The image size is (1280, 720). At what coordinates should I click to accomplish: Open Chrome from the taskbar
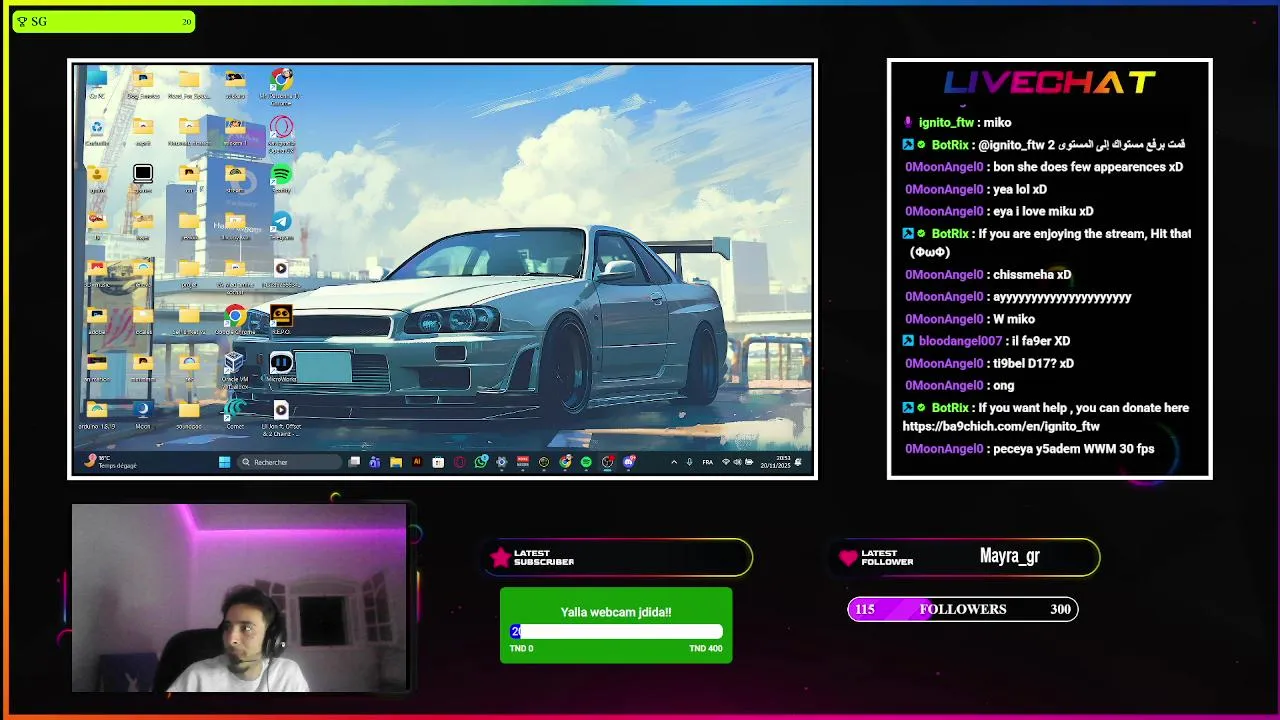pyautogui.click(x=565, y=462)
